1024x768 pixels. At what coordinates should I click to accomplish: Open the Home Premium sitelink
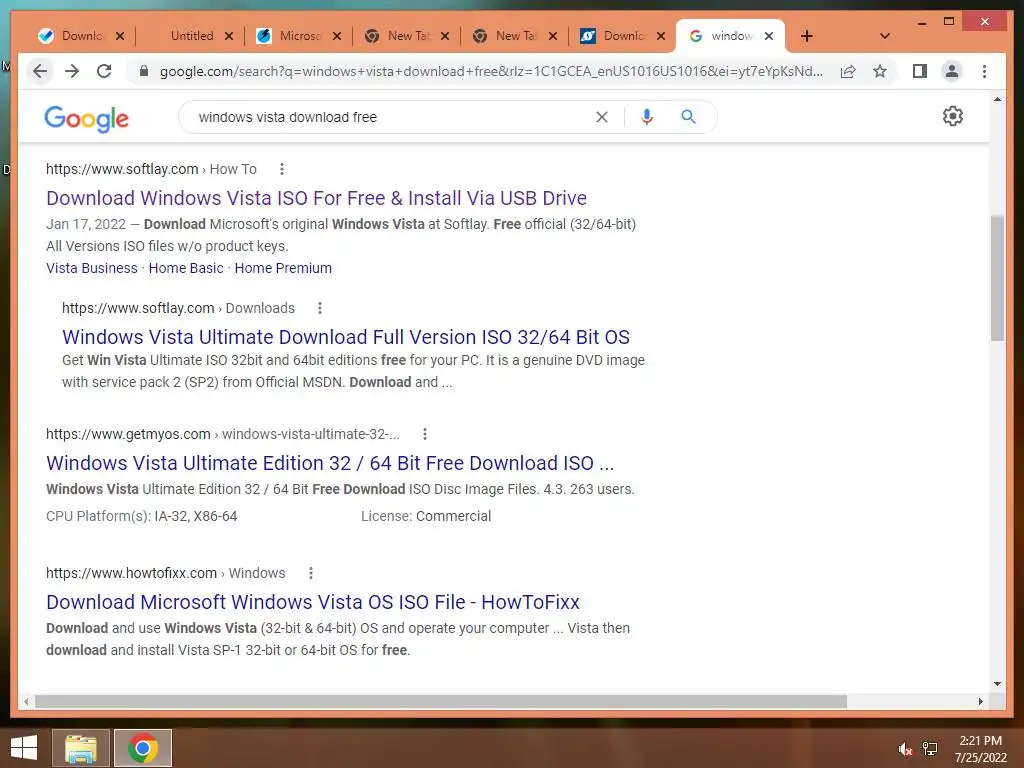pyautogui.click(x=283, y=268)
